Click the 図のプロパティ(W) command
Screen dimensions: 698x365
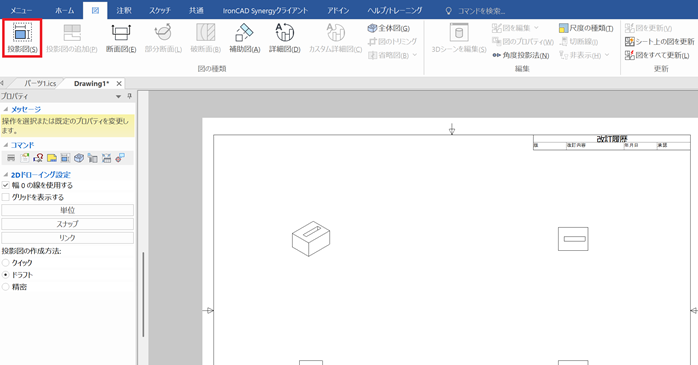pos(523,42)
